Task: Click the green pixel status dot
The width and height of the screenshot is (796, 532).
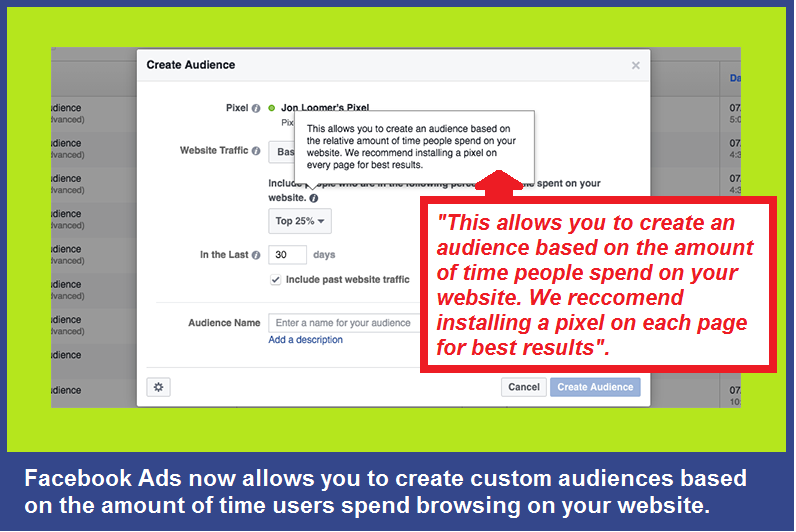Action: coord(271,108)
